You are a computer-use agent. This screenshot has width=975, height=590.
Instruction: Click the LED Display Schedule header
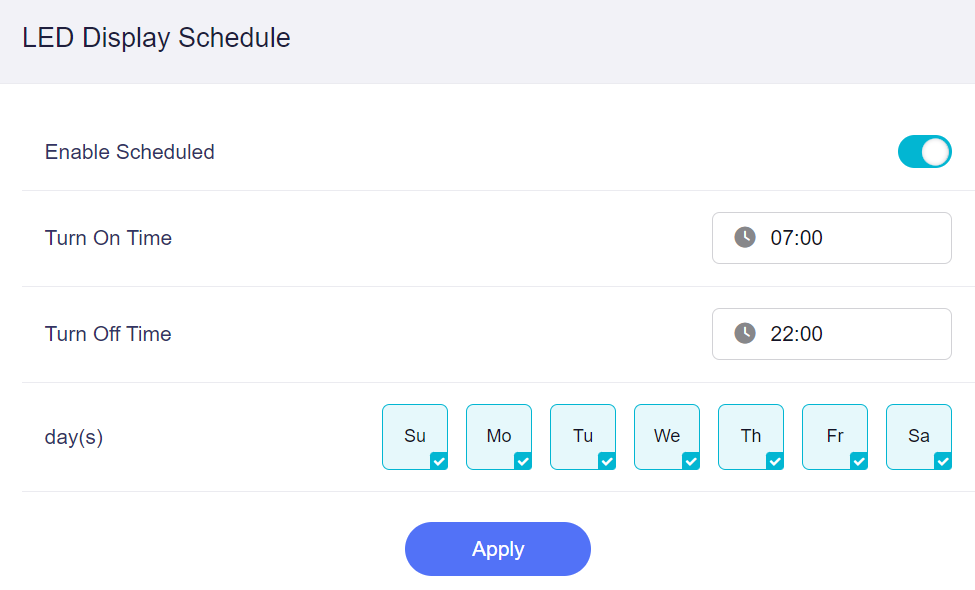pos(155,38)
